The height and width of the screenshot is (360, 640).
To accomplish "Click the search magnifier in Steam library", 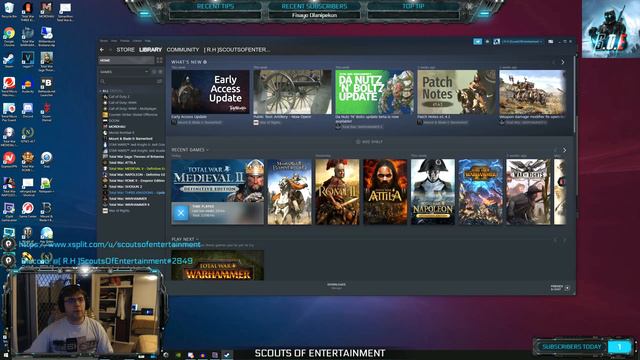I will click(103, 82).
